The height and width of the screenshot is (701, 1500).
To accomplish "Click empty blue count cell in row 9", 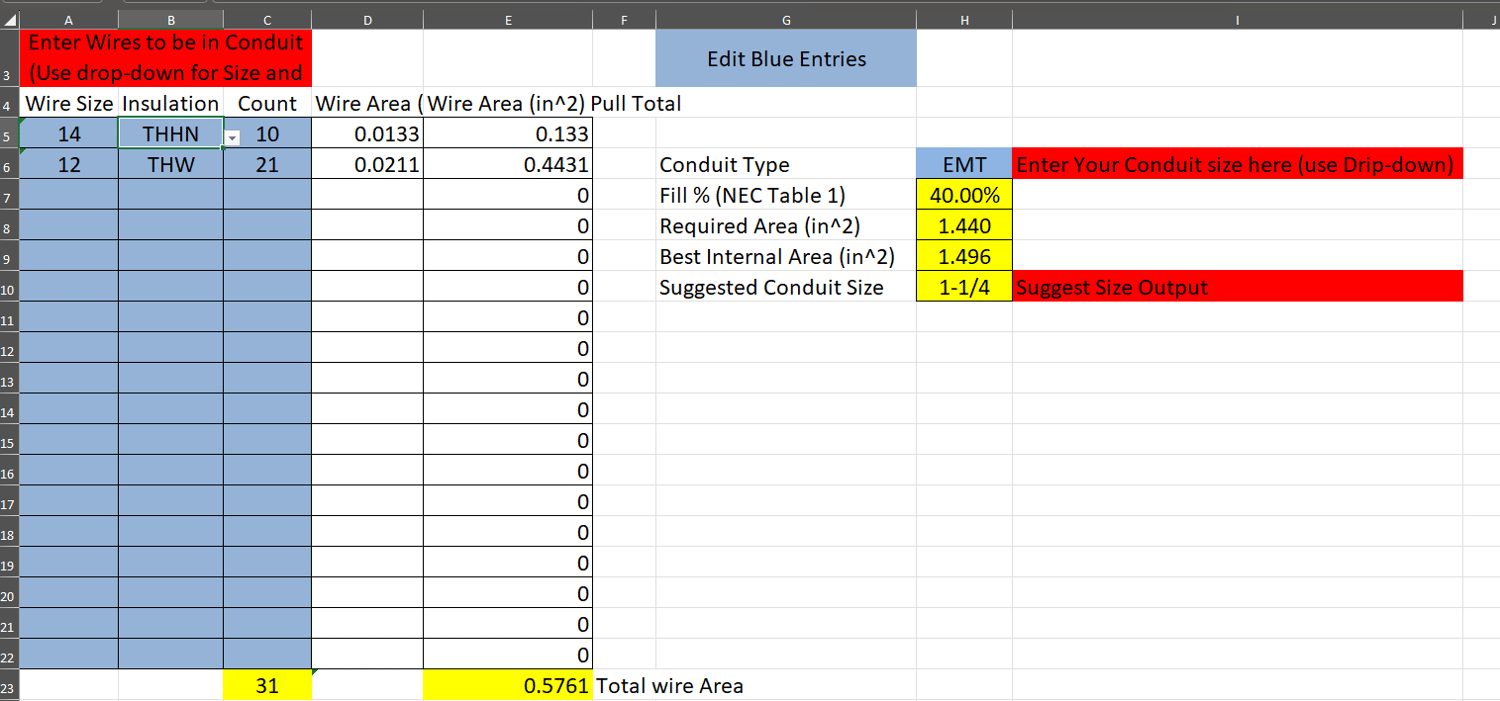I will (x=267, y=256).
